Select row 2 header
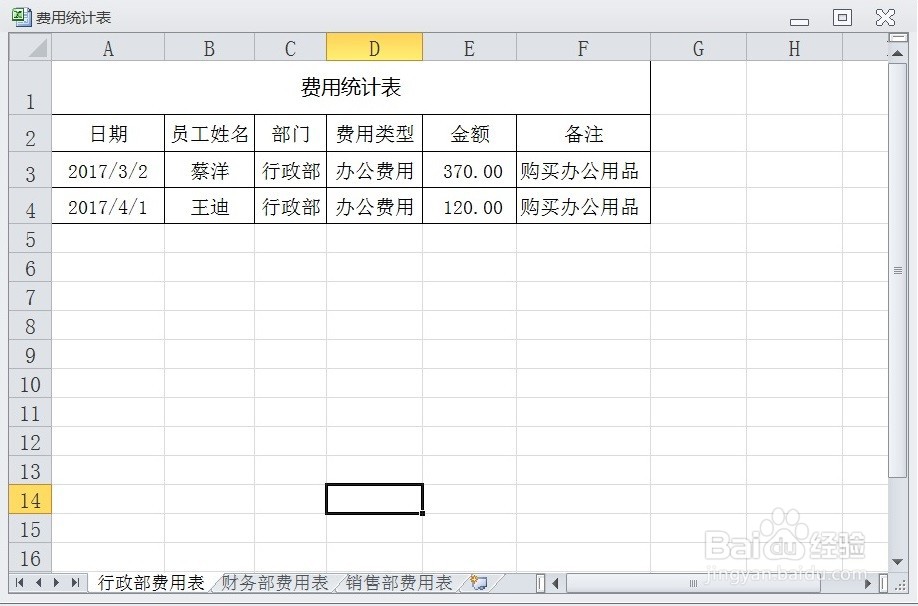The image size is (918, 606). click(30, 133)
